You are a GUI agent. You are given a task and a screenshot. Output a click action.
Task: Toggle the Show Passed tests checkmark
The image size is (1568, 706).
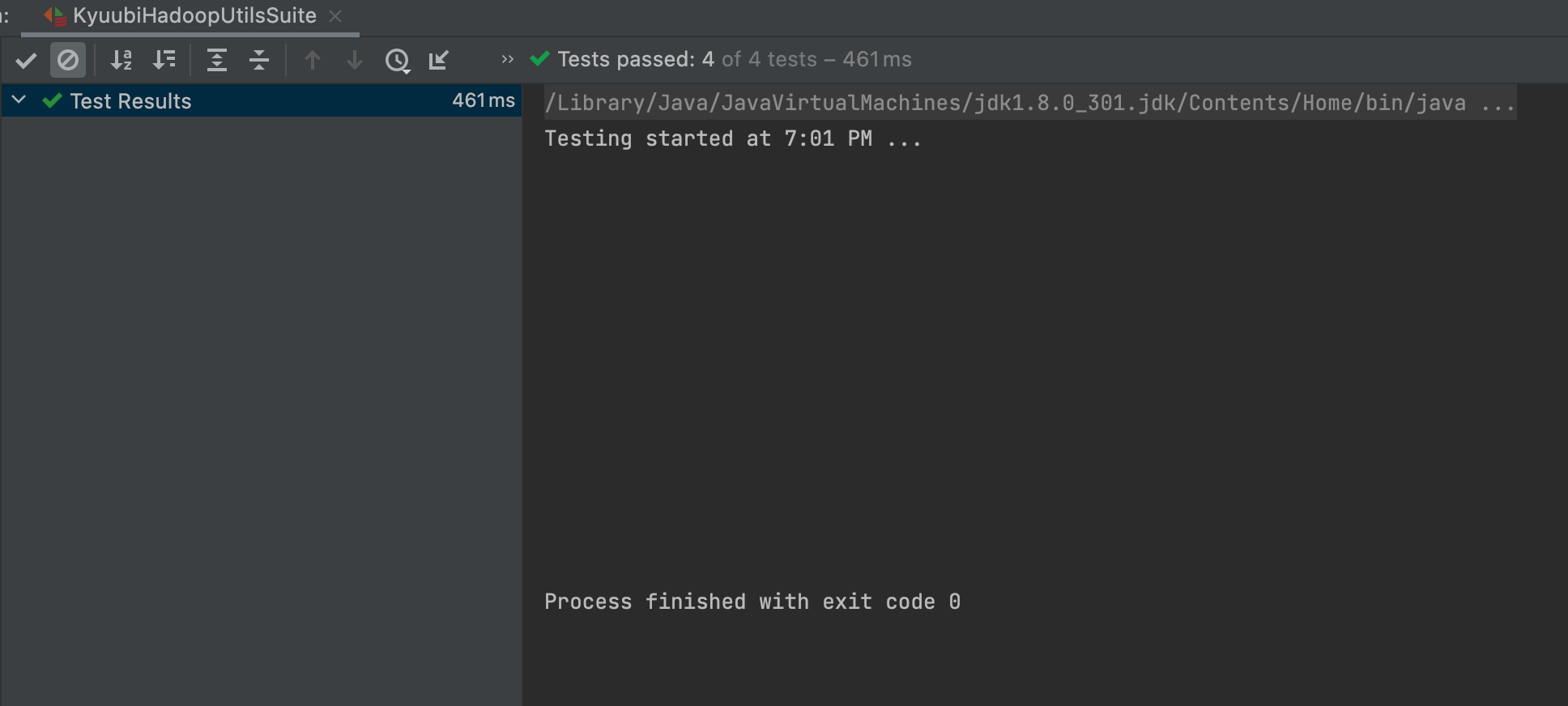(x=26, y=60)
